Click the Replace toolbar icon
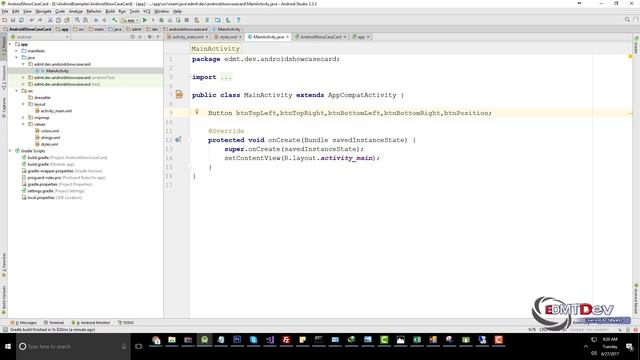The image size is (640, 360). point(85,20)
